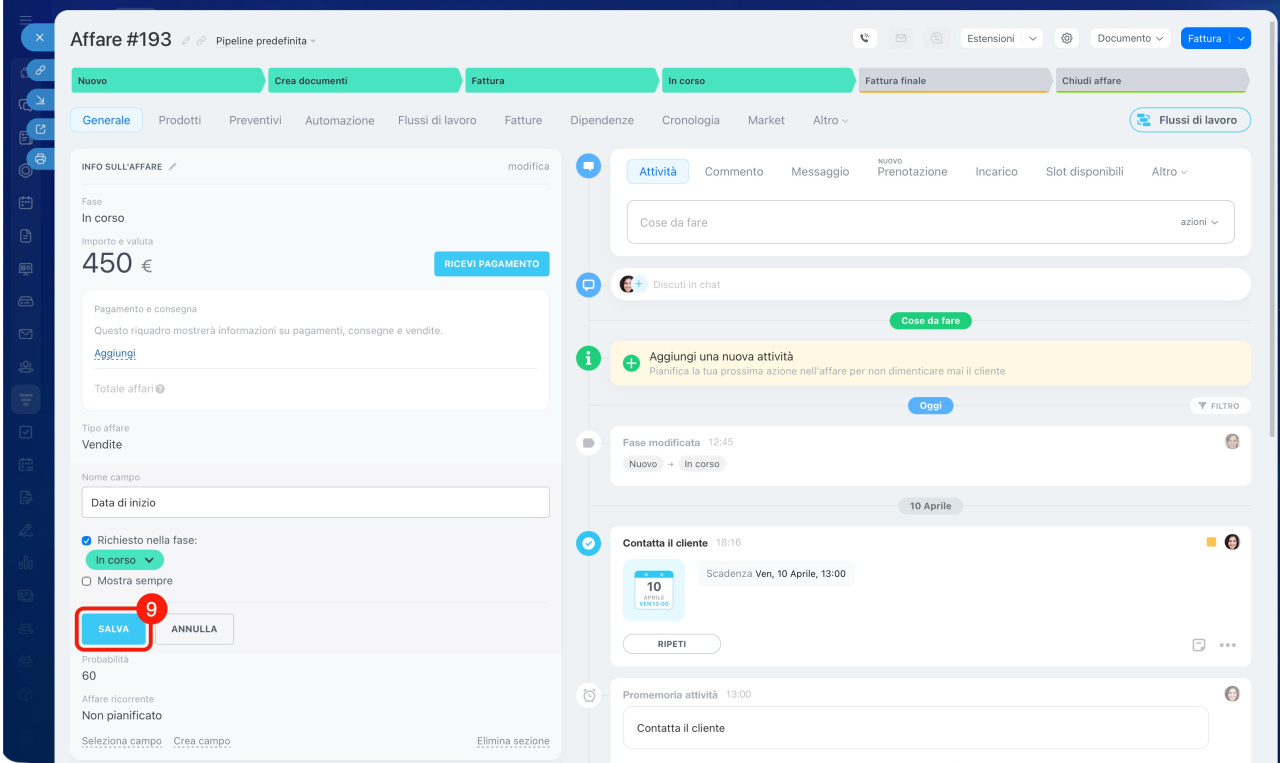Uncheck Richiesto nella fase checkbox
This screenshot has height=763, width=1280.
point(87,540)
